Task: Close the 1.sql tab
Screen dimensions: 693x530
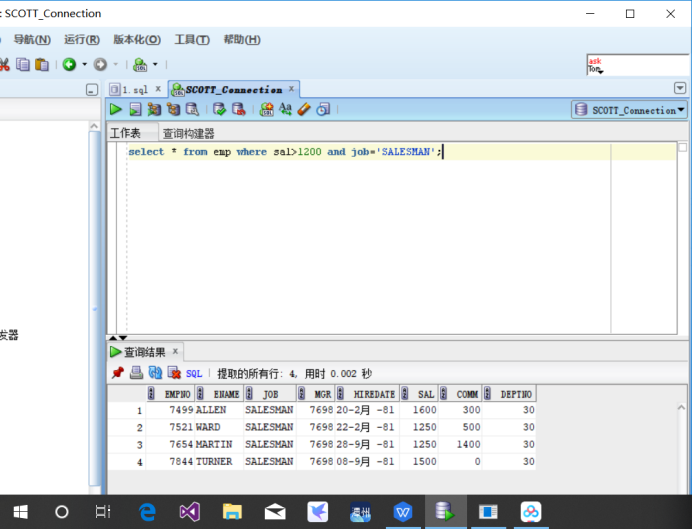Action: (158, 89)
